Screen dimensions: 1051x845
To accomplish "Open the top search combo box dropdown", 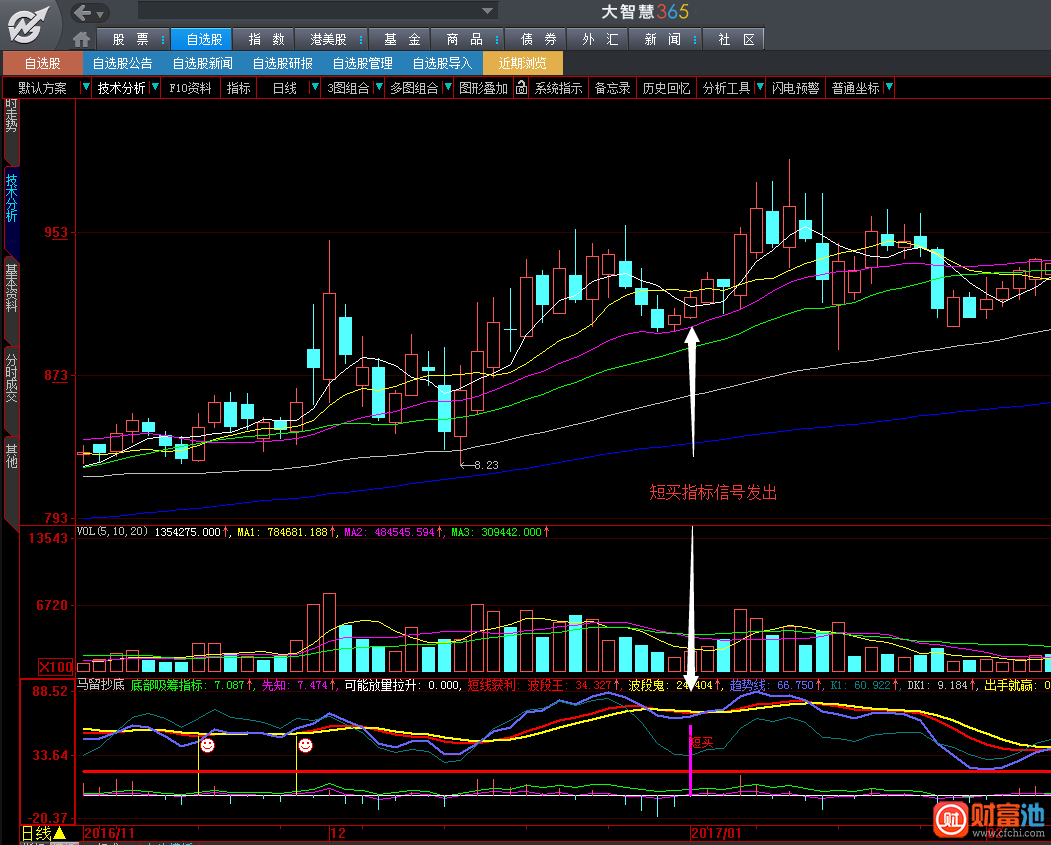I will tap(488, 11).
